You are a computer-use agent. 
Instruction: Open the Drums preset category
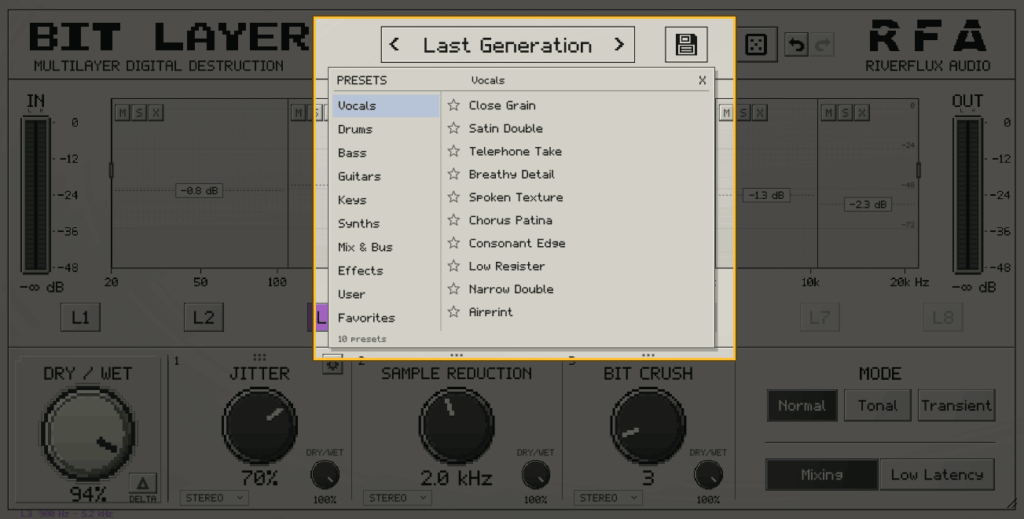(386, 129)
